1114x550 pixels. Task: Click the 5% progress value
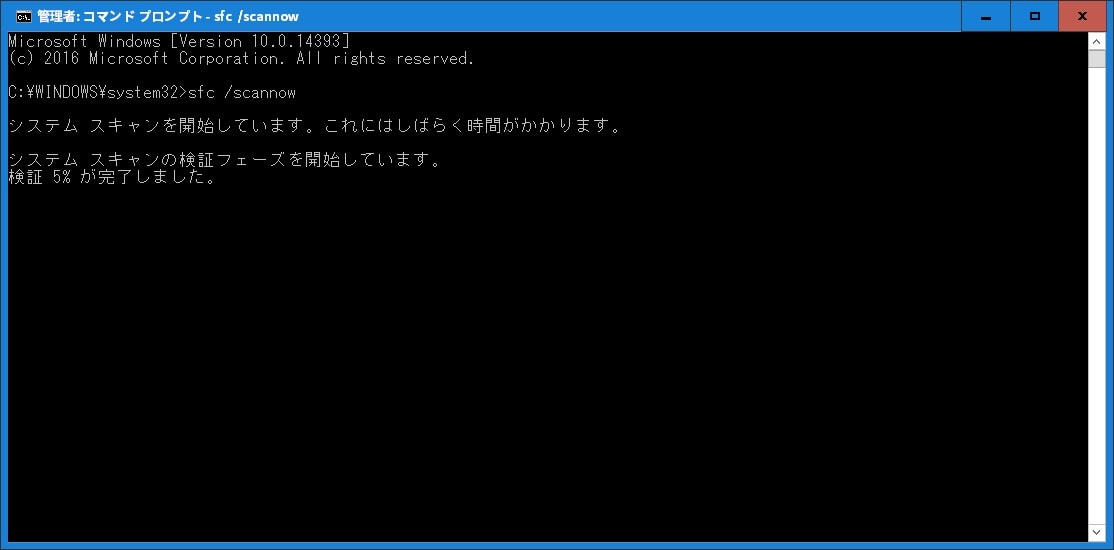coord(62,178)
